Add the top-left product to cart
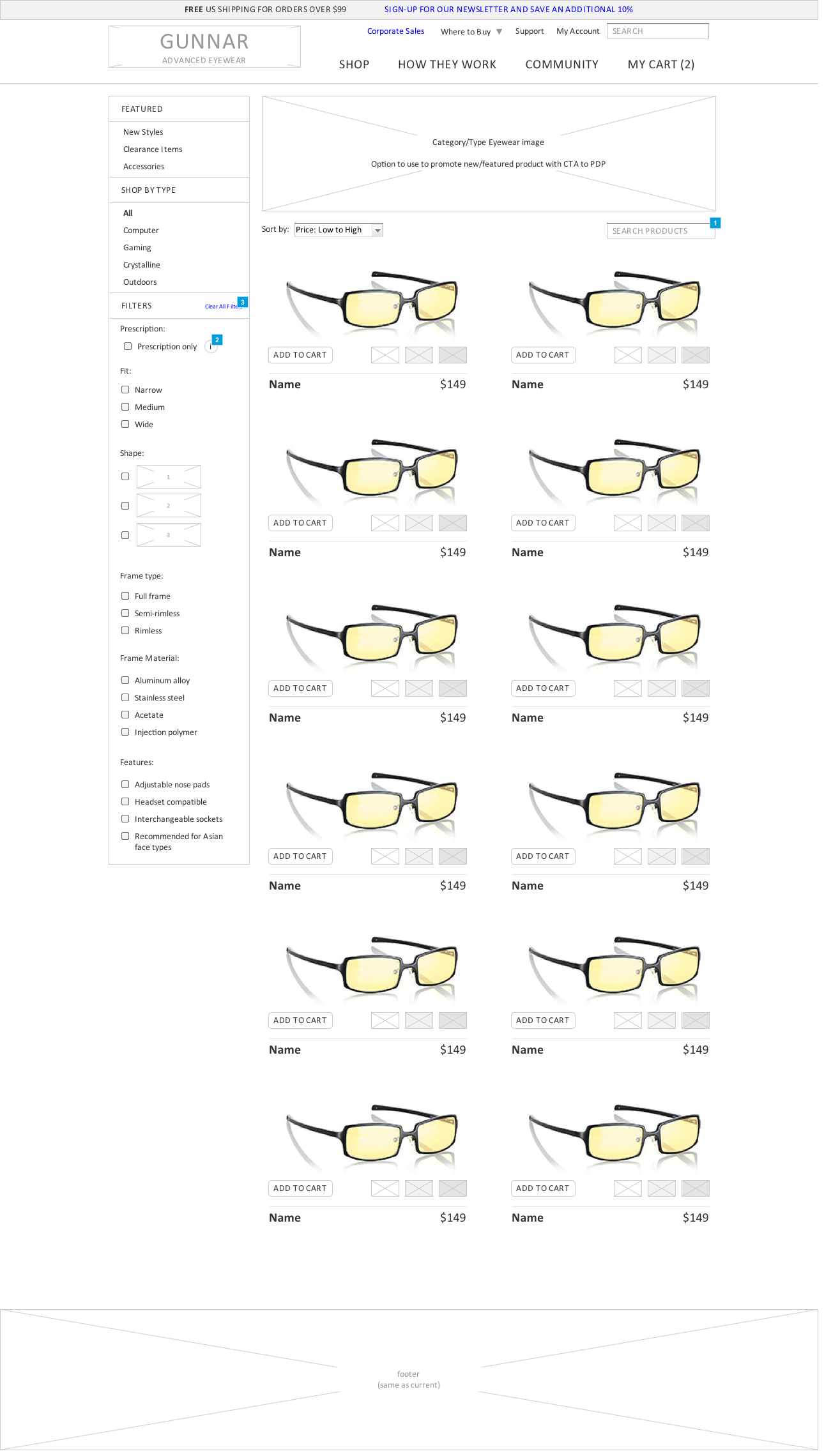824x1456 pixels. pos(300,355)
